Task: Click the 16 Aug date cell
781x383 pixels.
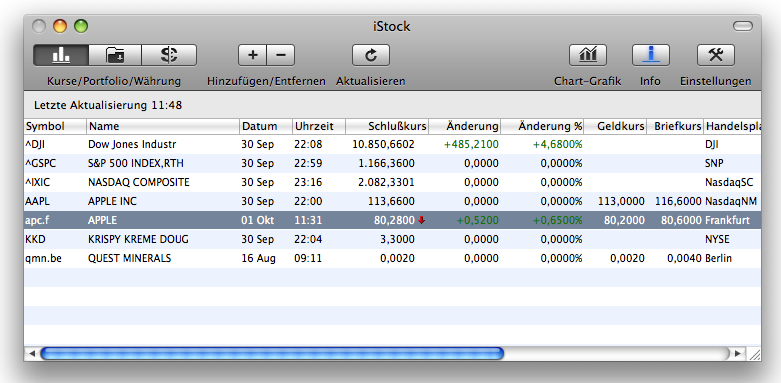Action: coord(258,258)
